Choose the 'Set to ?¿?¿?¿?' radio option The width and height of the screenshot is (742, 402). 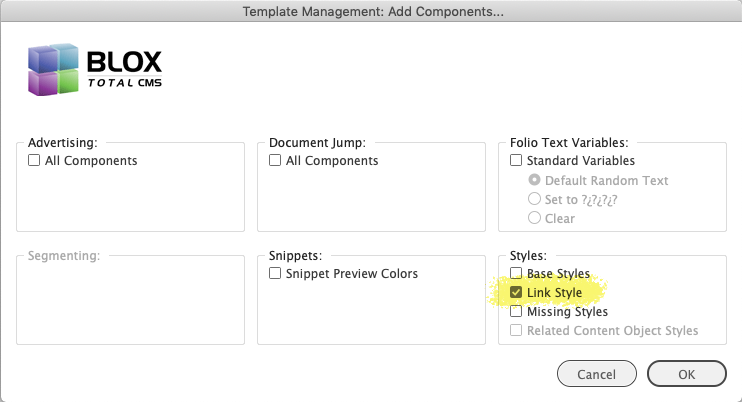click(535, 199)
